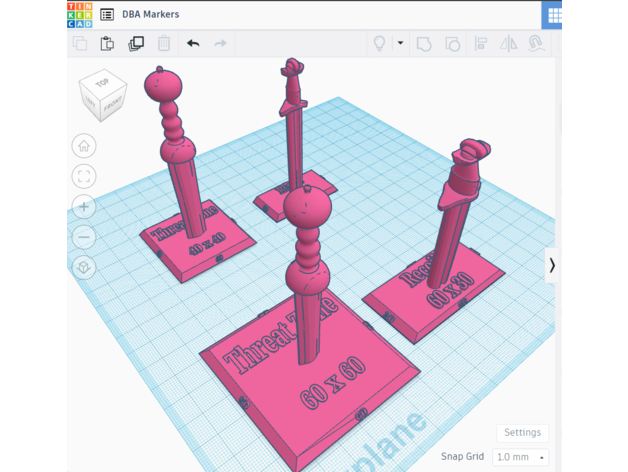Open the designs list icon beside DBA Markers
This screenshot has width=628, height=472.
(x=107, y=16)
